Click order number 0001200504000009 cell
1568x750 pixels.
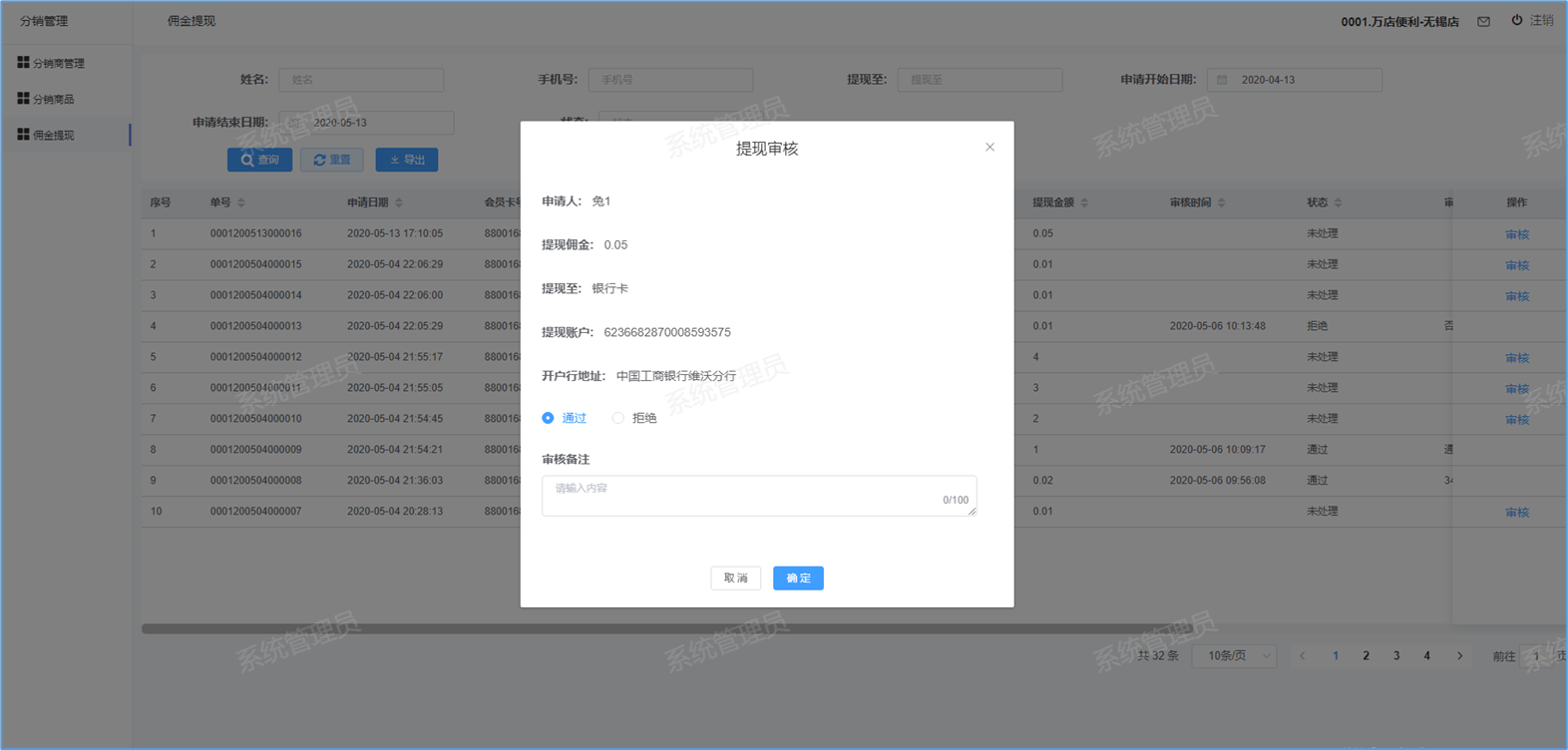(255, 450)
